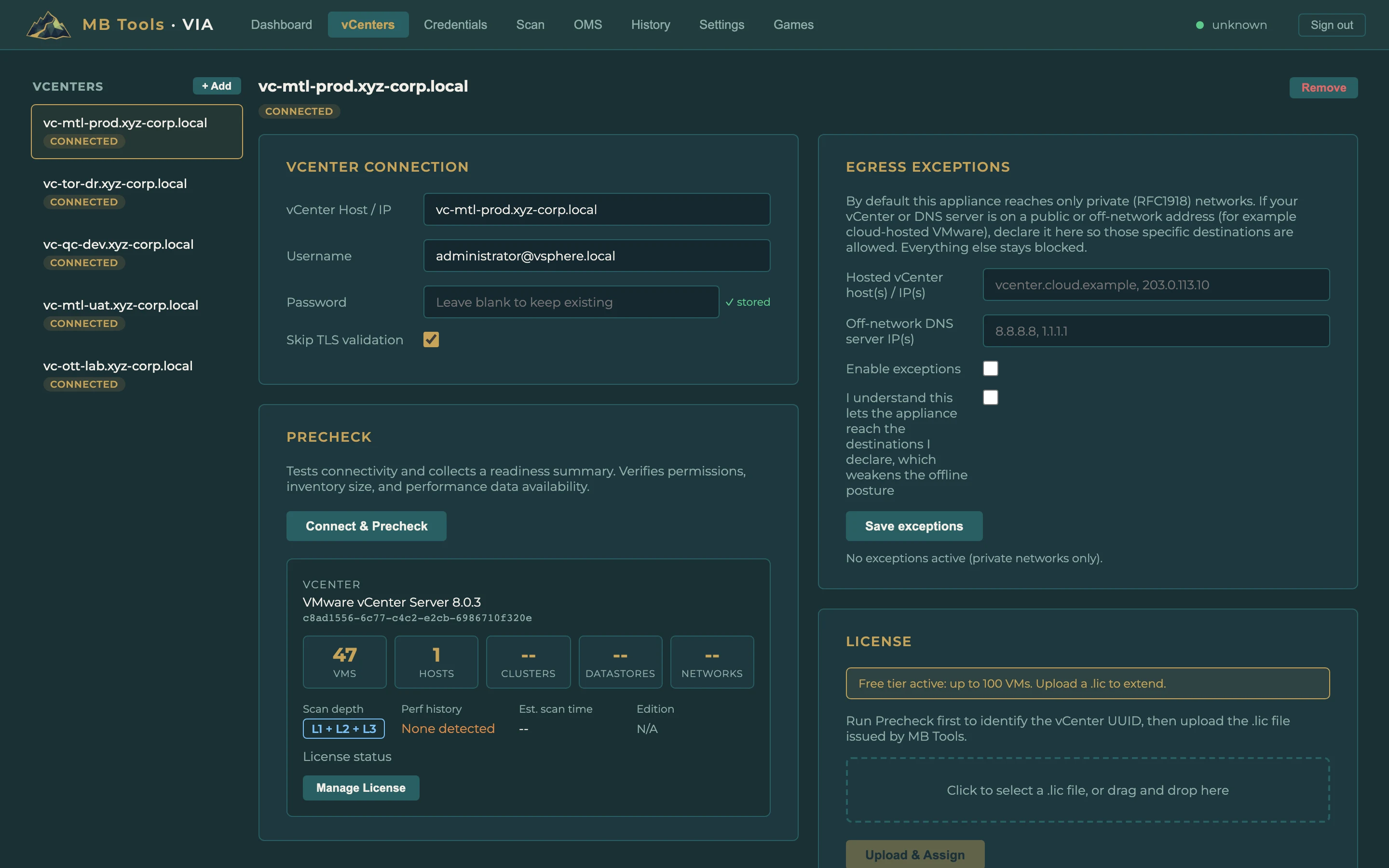The image size is (1389, 868).
Task: Click the Clusters stat card
Action: (528, 661)
